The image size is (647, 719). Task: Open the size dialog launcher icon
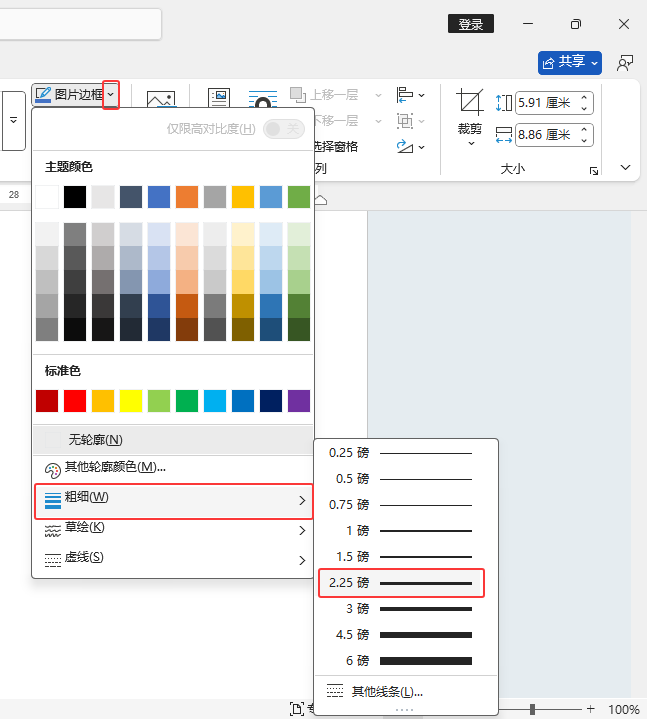pyautogui.click(x=594, y=171)
